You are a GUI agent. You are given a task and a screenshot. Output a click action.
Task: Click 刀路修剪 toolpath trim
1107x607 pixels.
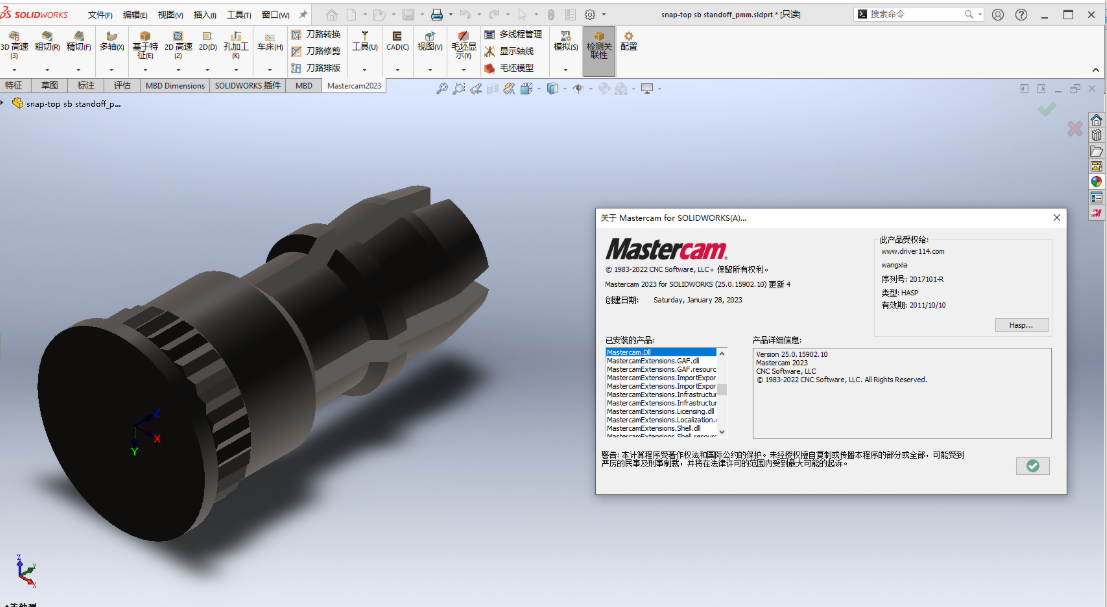click(316, 51)
